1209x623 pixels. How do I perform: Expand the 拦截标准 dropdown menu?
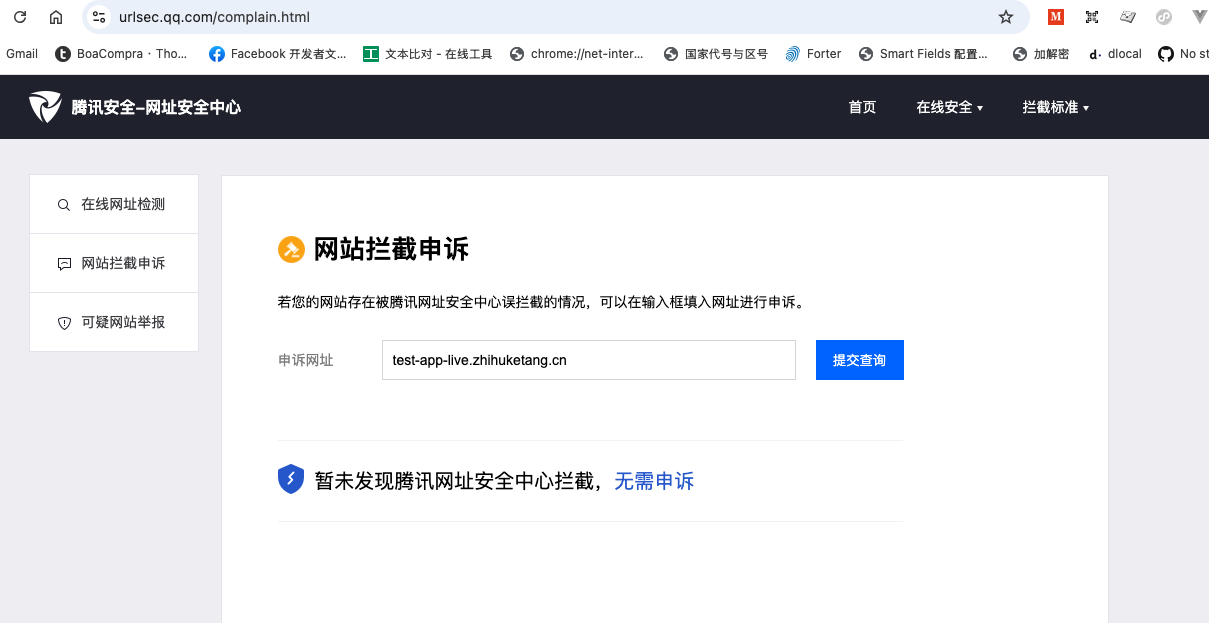[x=1056, y=107]
